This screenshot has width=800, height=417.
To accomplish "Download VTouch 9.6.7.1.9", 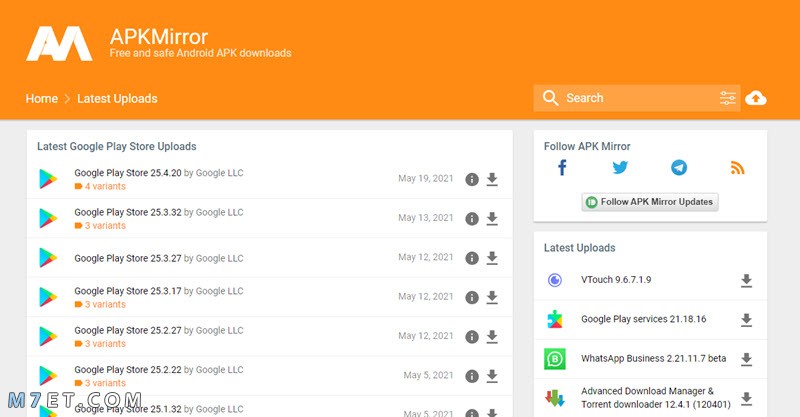I will coord(746,280).
